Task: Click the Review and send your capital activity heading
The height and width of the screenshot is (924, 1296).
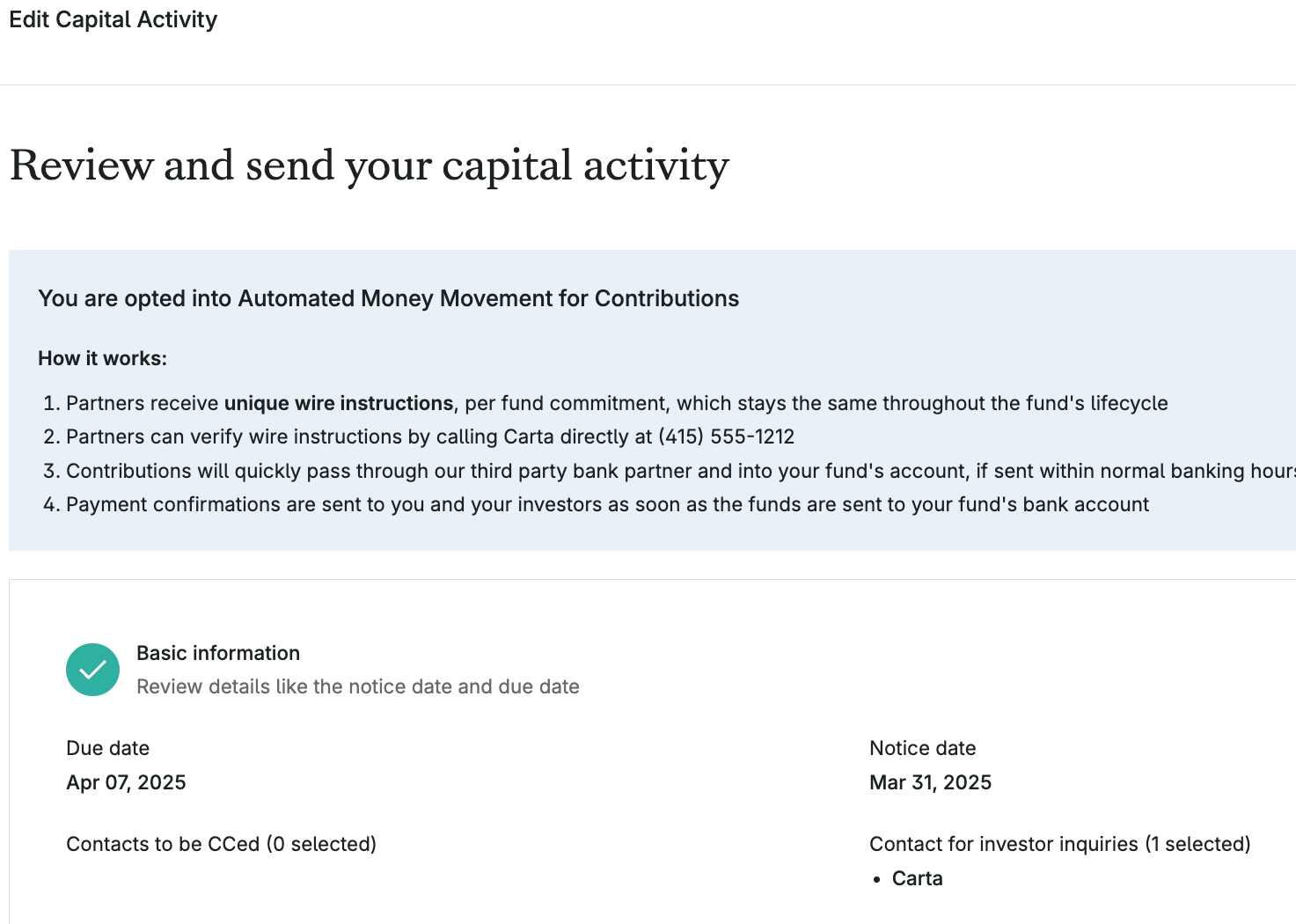Action: 370,165
